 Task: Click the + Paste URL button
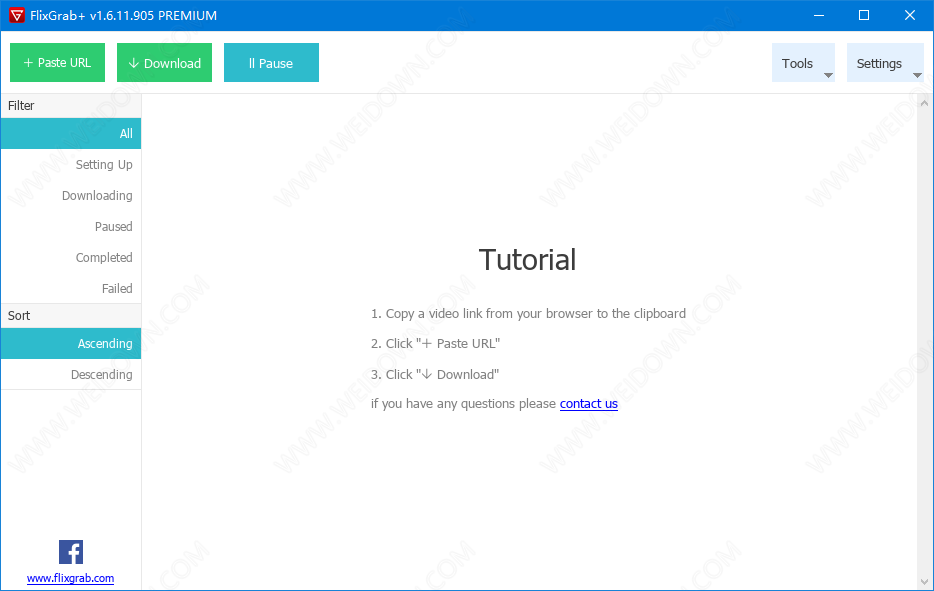click(x=57, y=63)
